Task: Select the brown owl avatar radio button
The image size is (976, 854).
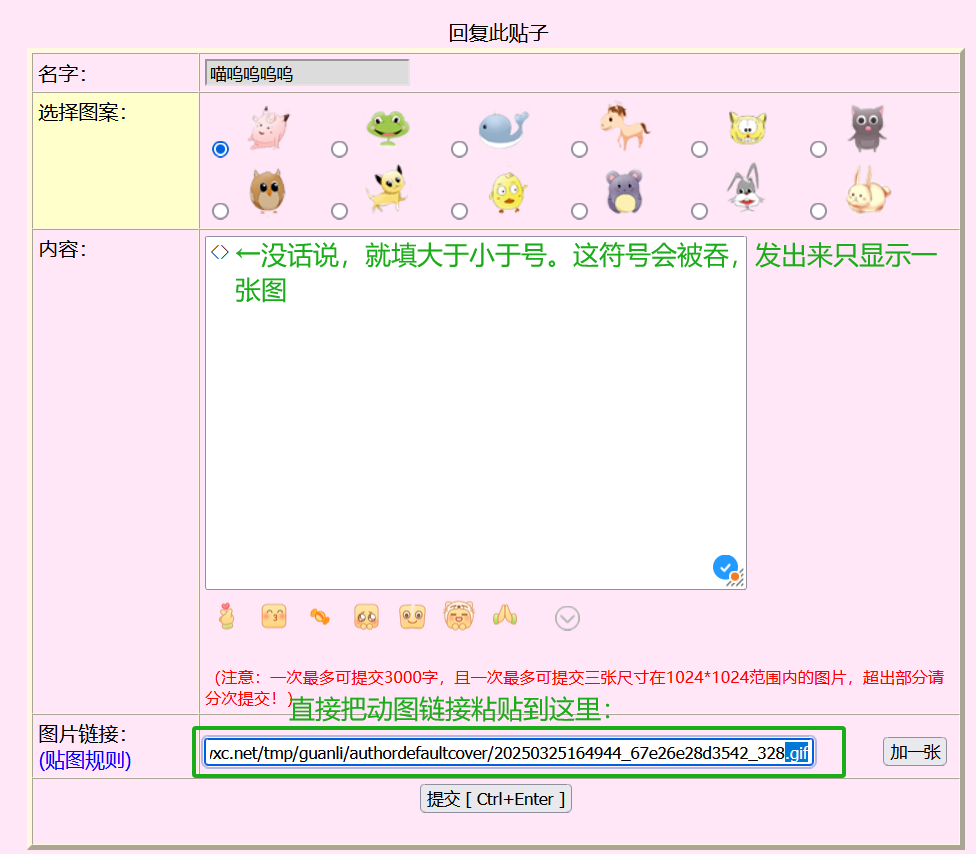Action: [220, 212]
